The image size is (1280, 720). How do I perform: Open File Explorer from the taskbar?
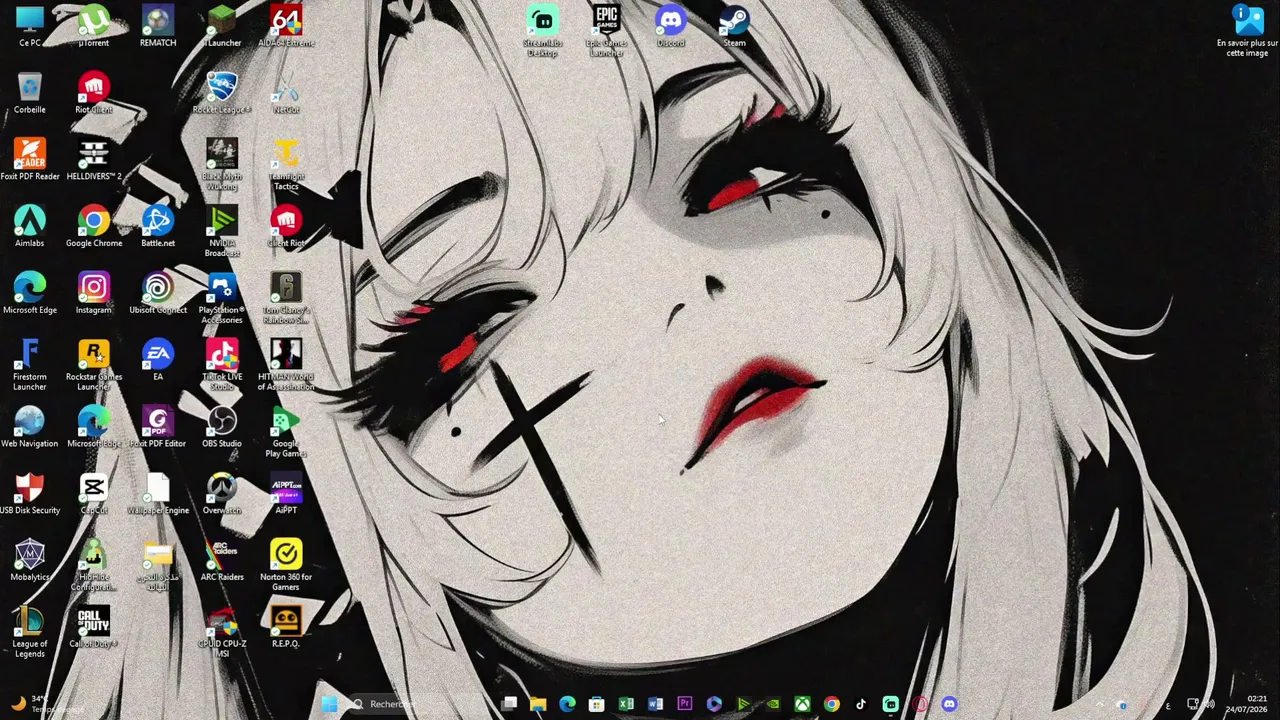click(x=538, y=704)
